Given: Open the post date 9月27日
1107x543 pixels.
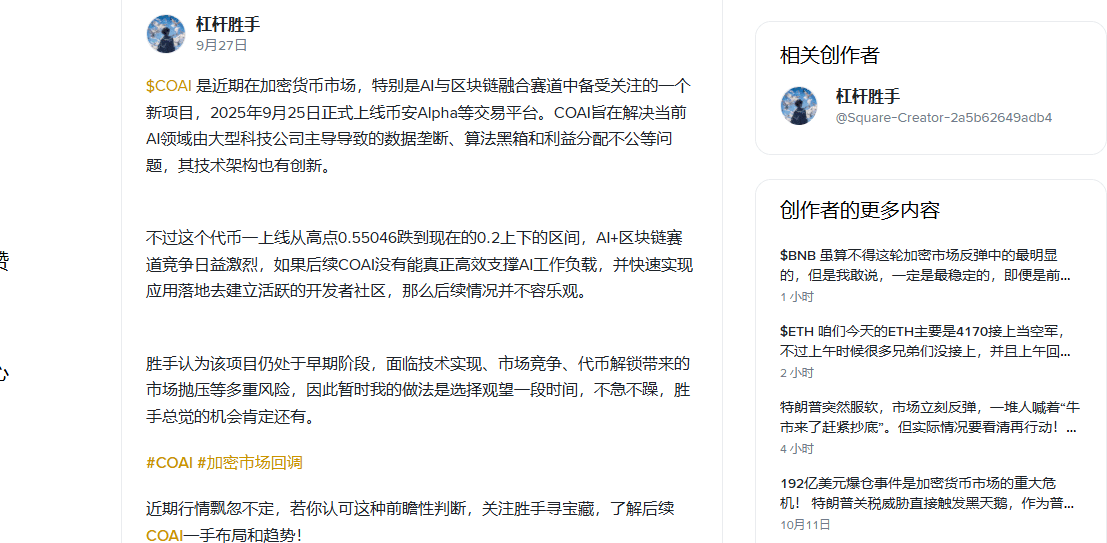Looking at the screenshot, I should click(x=222, y=45).
